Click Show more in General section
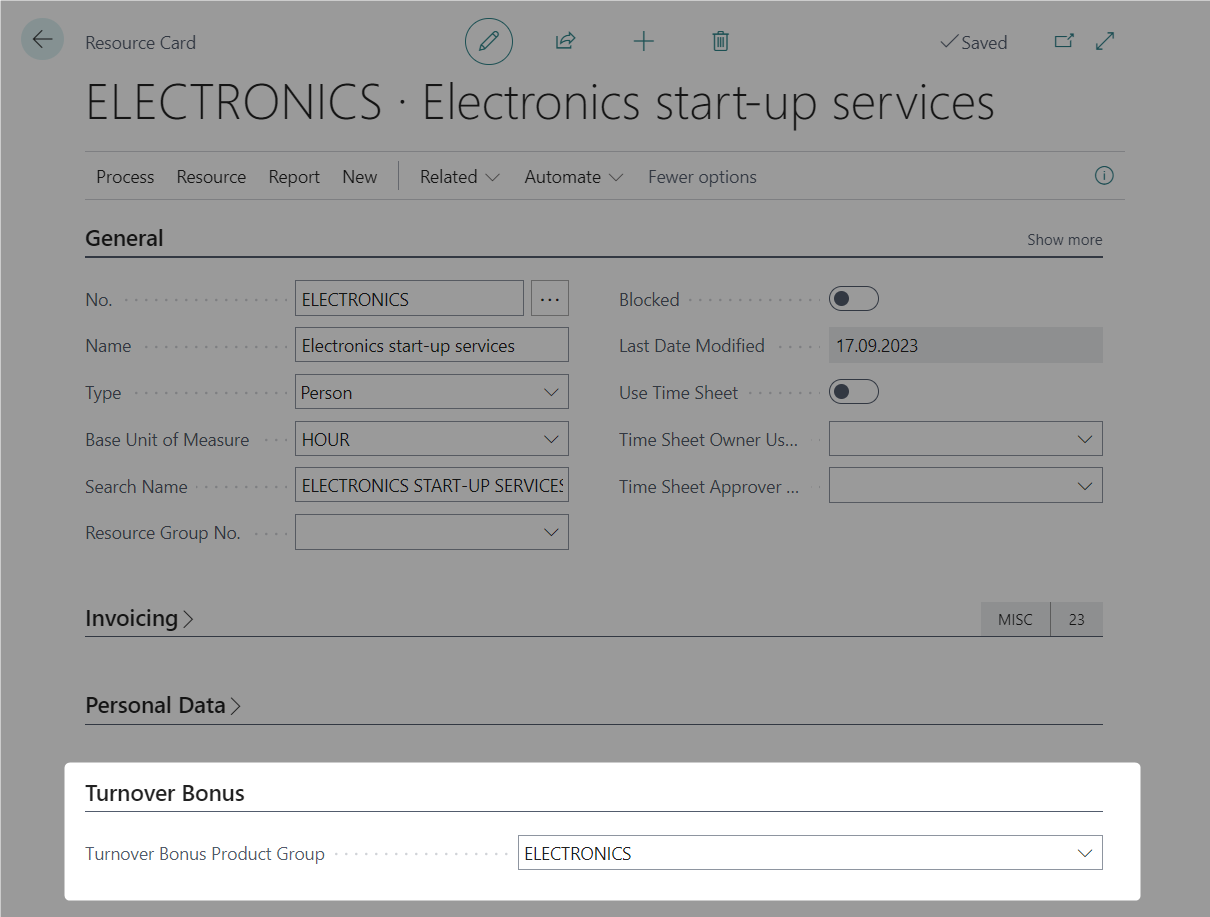The image size is (1210, 917). click(1064, 240)
